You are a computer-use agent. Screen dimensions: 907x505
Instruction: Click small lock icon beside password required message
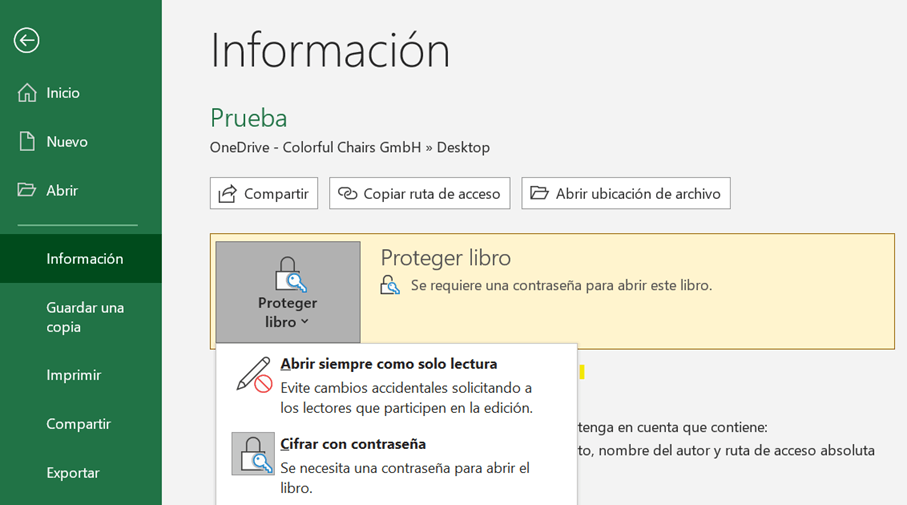[390, 285]
